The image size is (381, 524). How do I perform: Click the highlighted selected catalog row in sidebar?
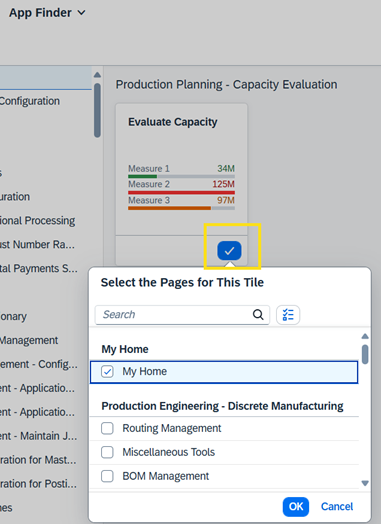(x=46, y=78)
